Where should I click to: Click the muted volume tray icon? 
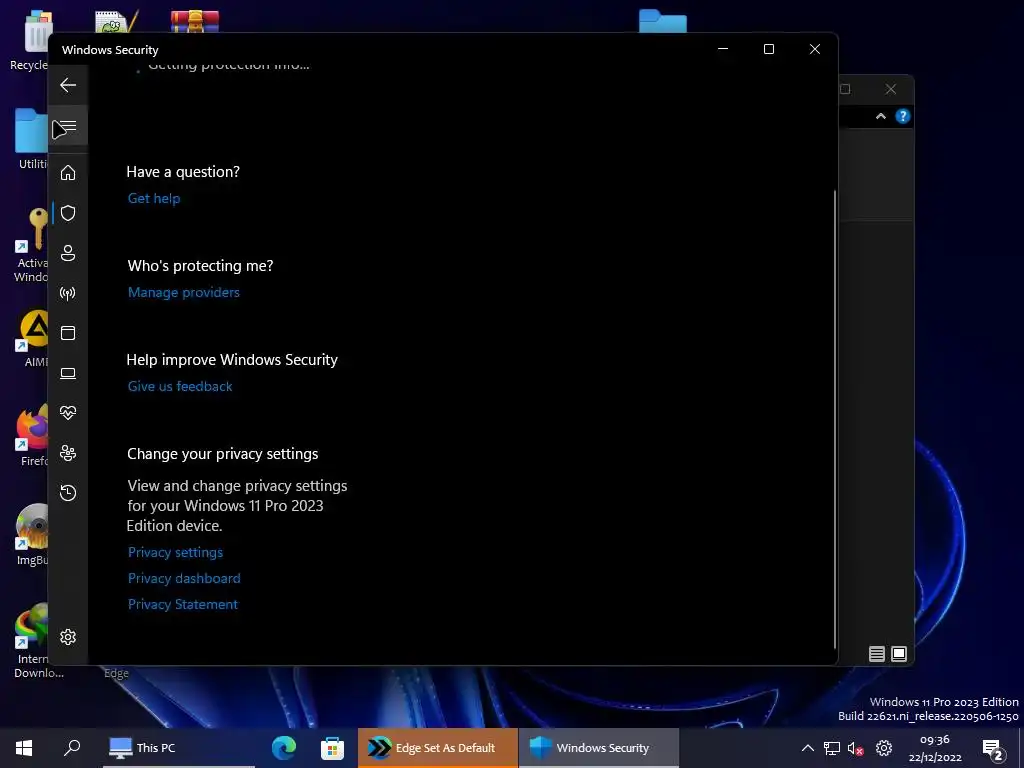click(x=856, y=748)
